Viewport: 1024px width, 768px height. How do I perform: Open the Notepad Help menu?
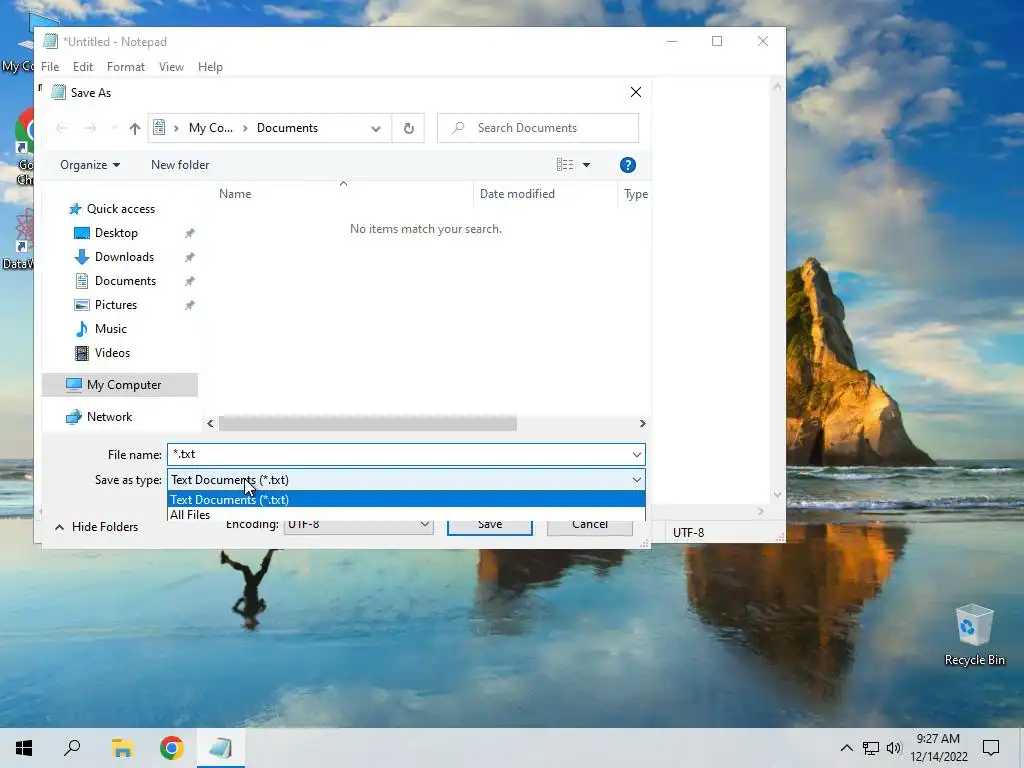pos(210,67)
